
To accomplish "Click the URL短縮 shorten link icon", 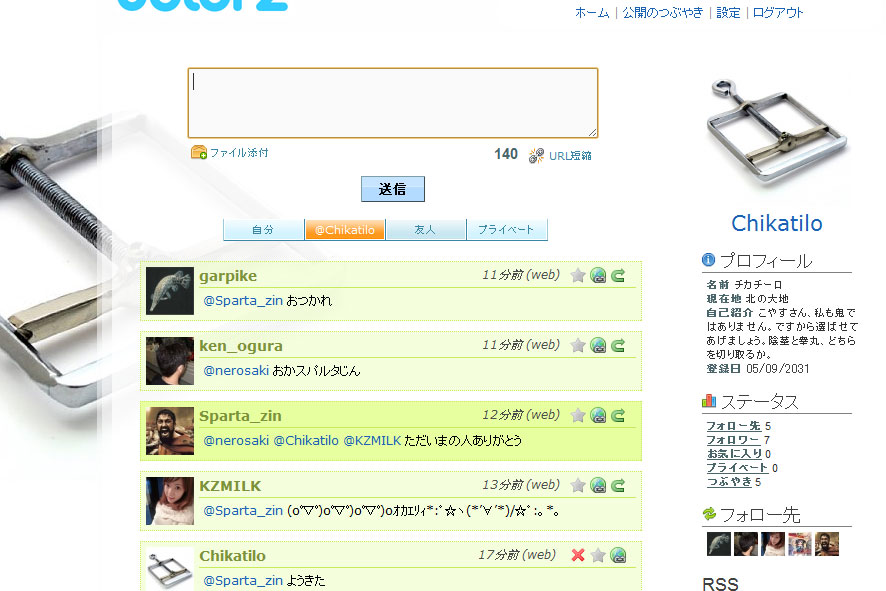I will 537,155.
